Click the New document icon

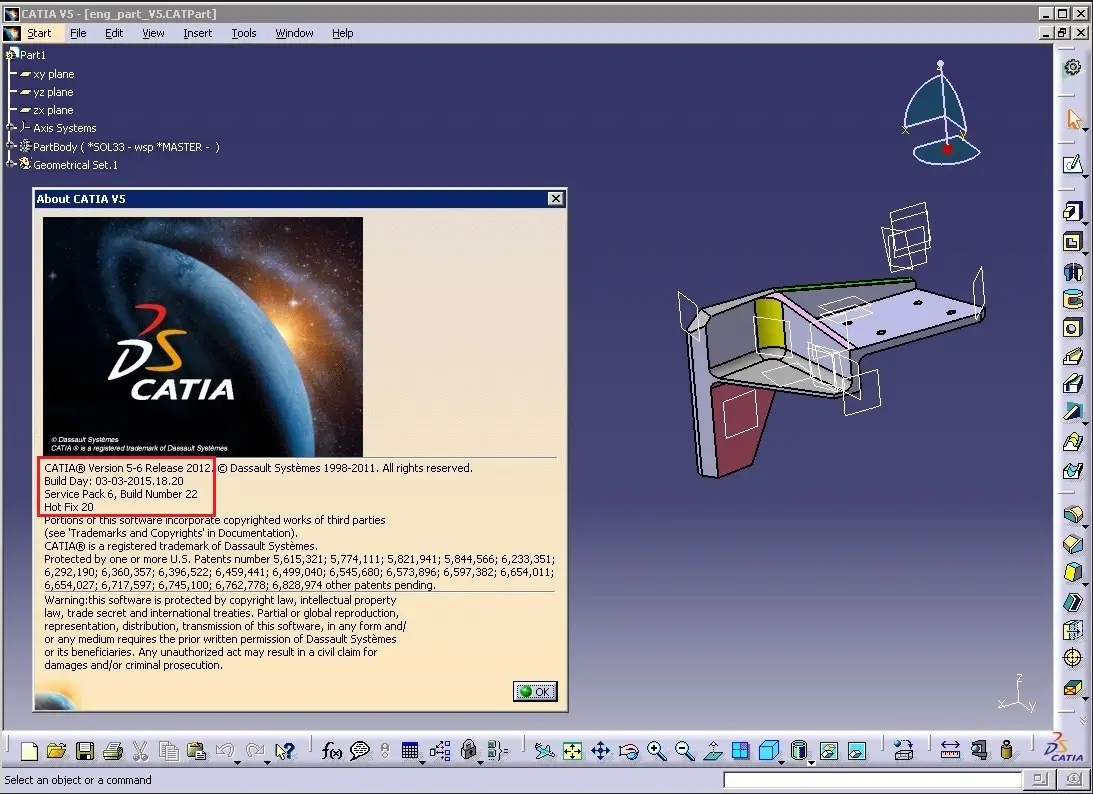(x=29, y=751)
